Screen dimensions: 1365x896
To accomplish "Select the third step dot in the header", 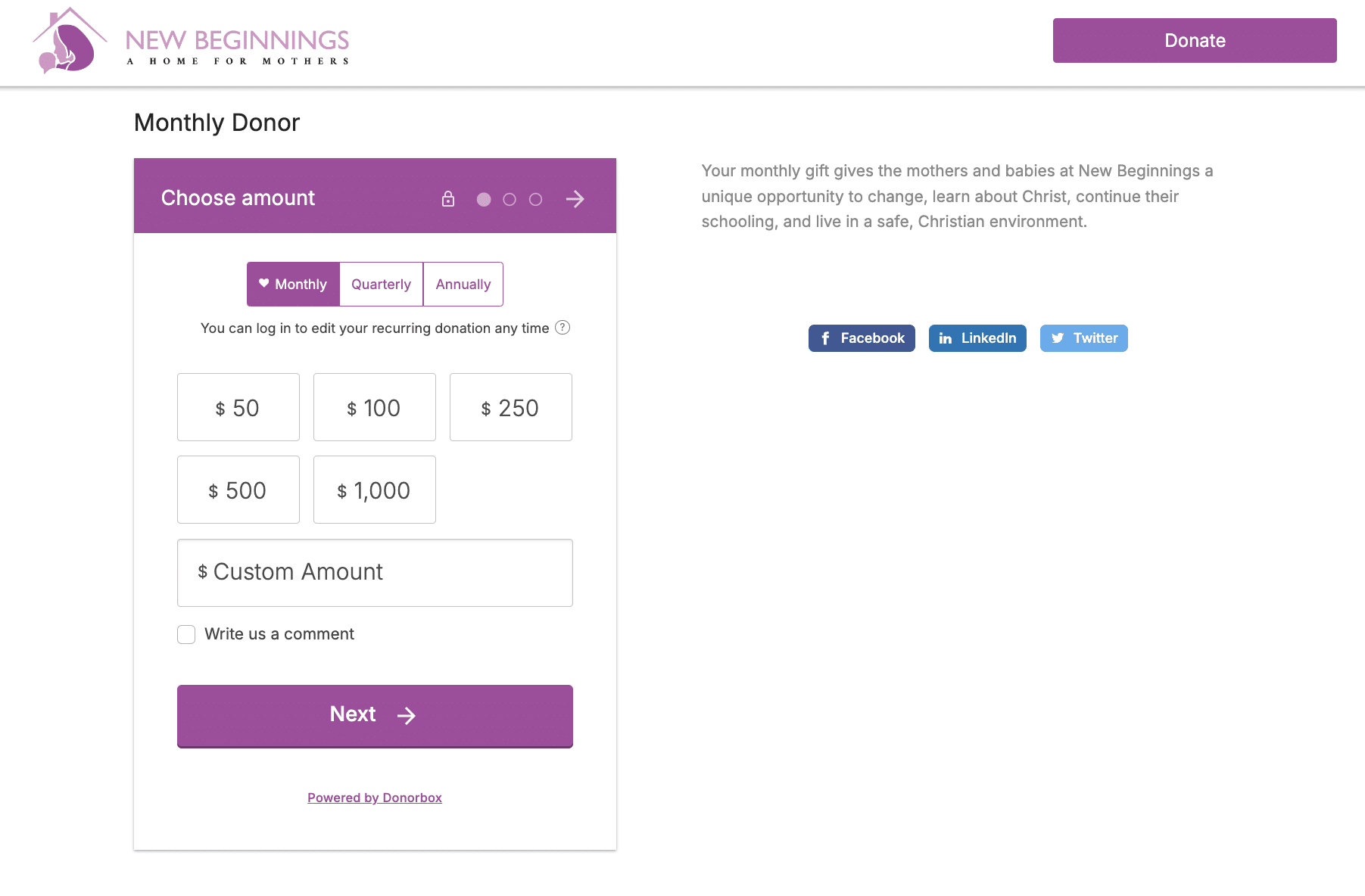I will coord(536,199).
